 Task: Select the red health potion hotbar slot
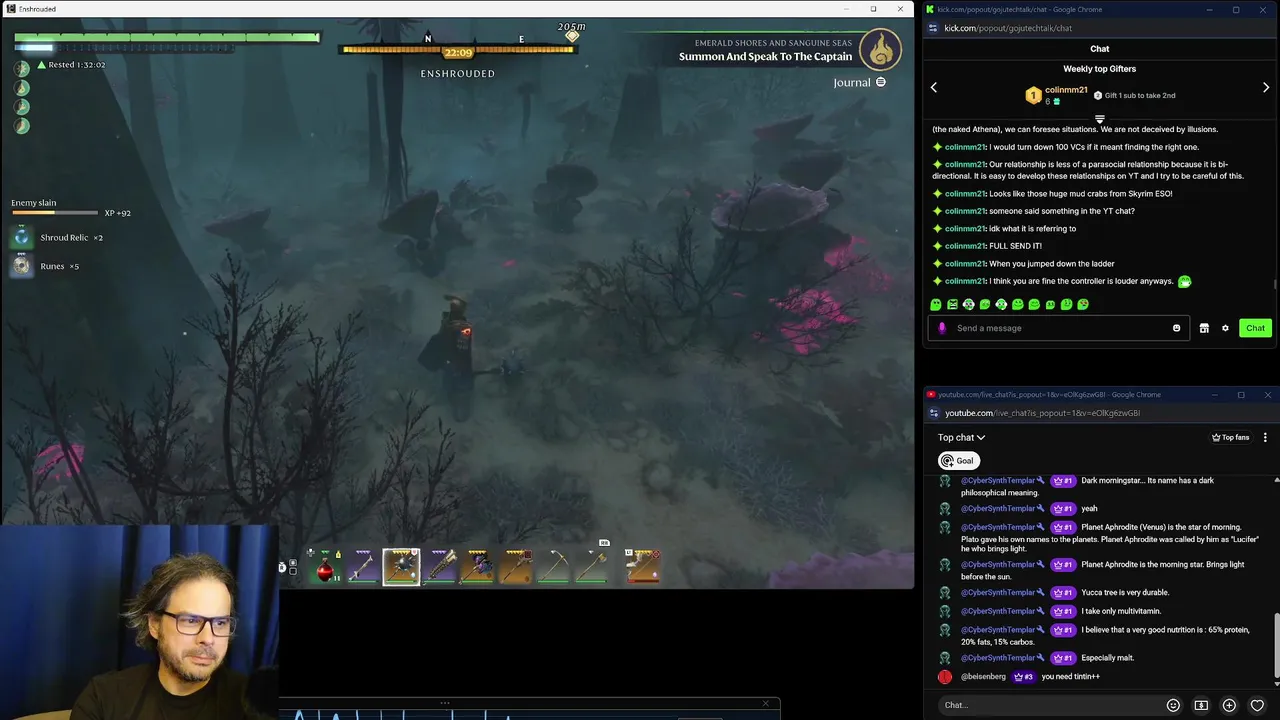325,567
